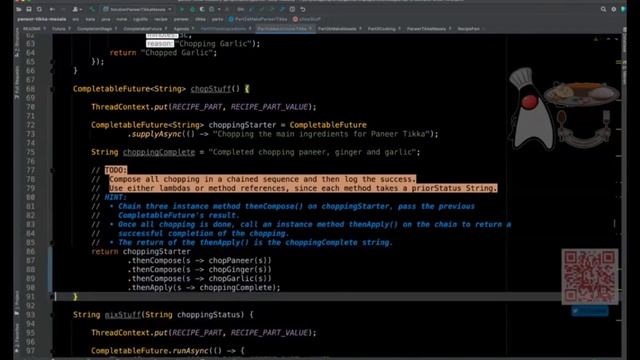
Task: Open the Structure tool window button
Action: coord(17,43)
